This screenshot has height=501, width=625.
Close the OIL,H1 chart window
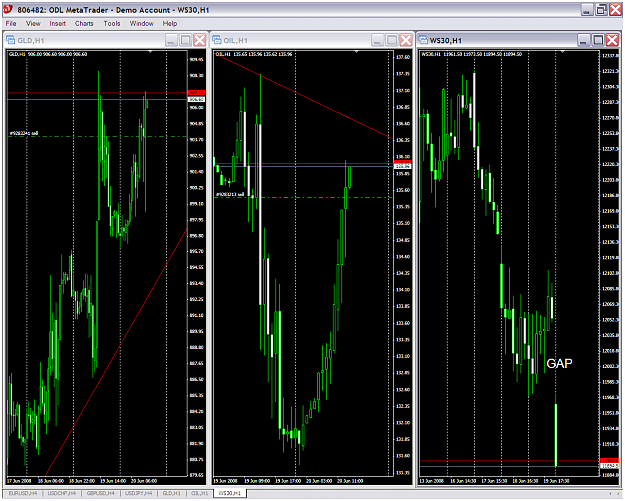(x=405, y=40)
